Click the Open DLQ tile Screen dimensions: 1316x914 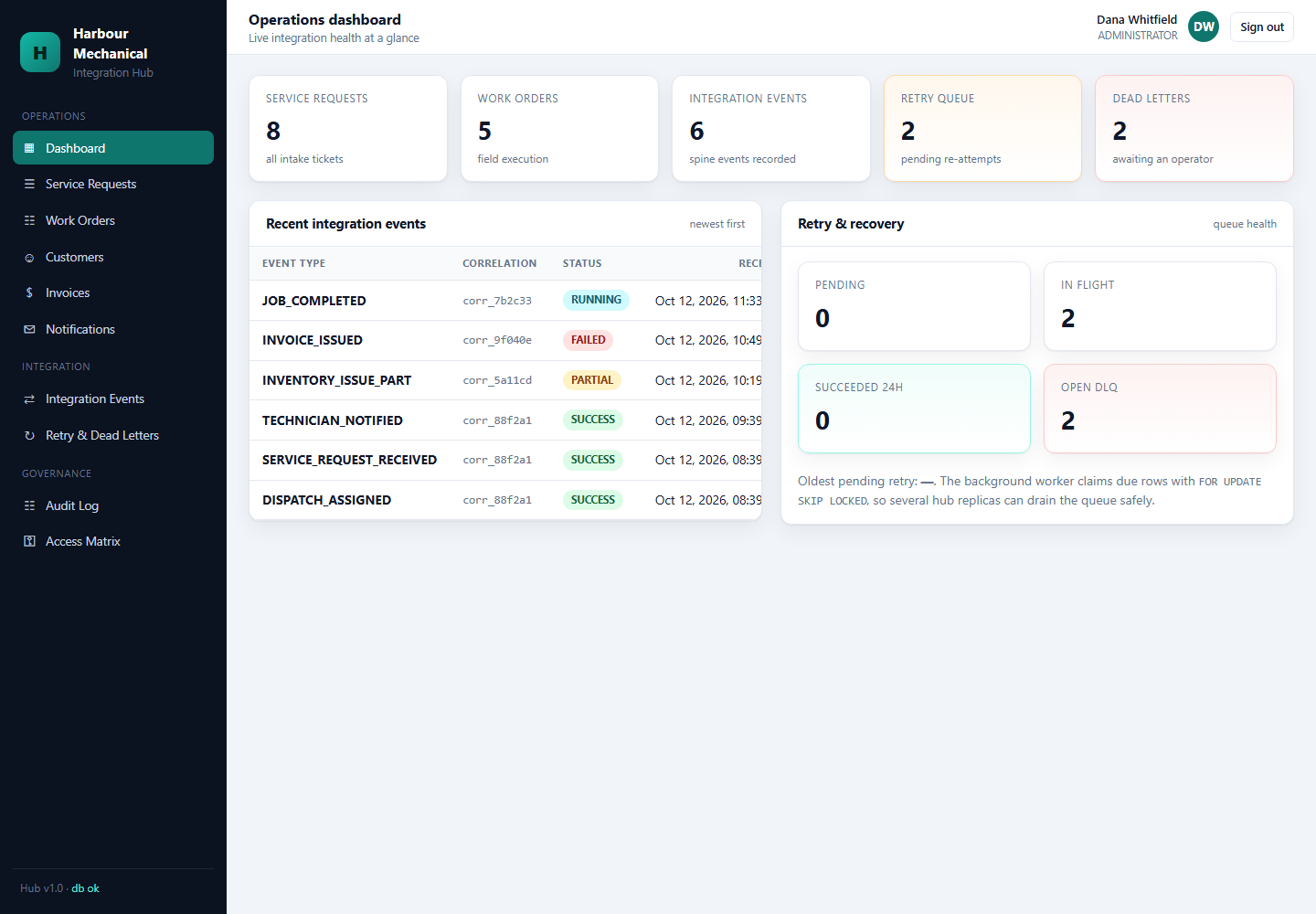[x=1160, y=409]
